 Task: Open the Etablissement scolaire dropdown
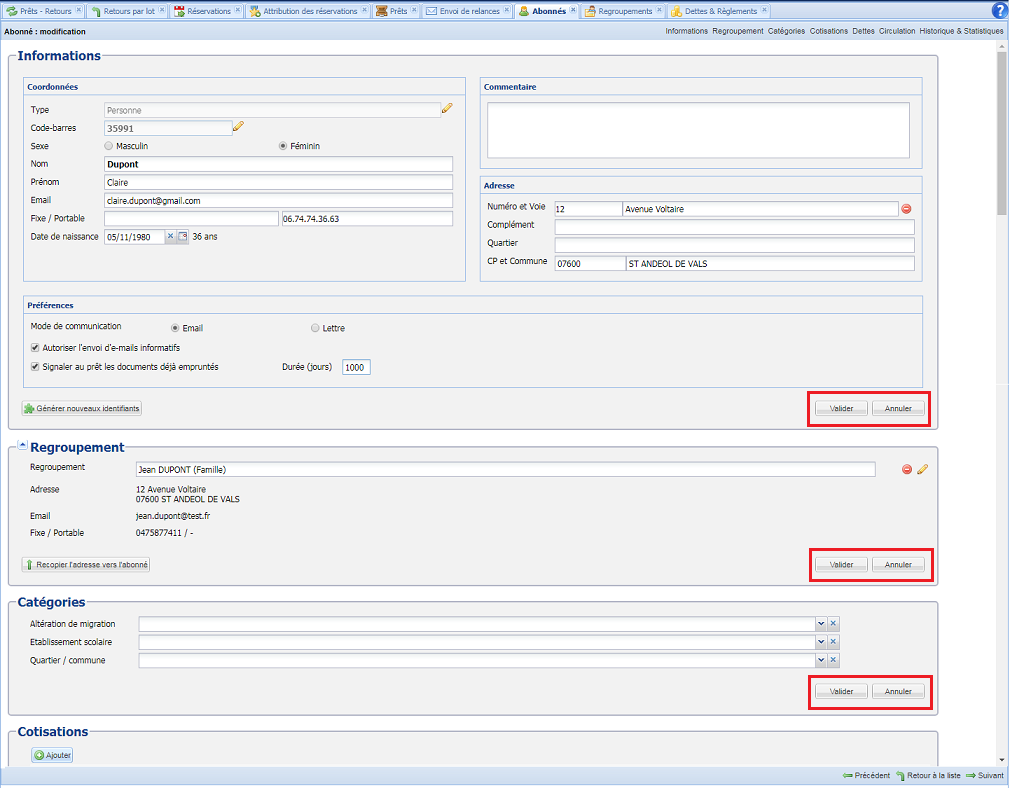(x=821, y=642)
